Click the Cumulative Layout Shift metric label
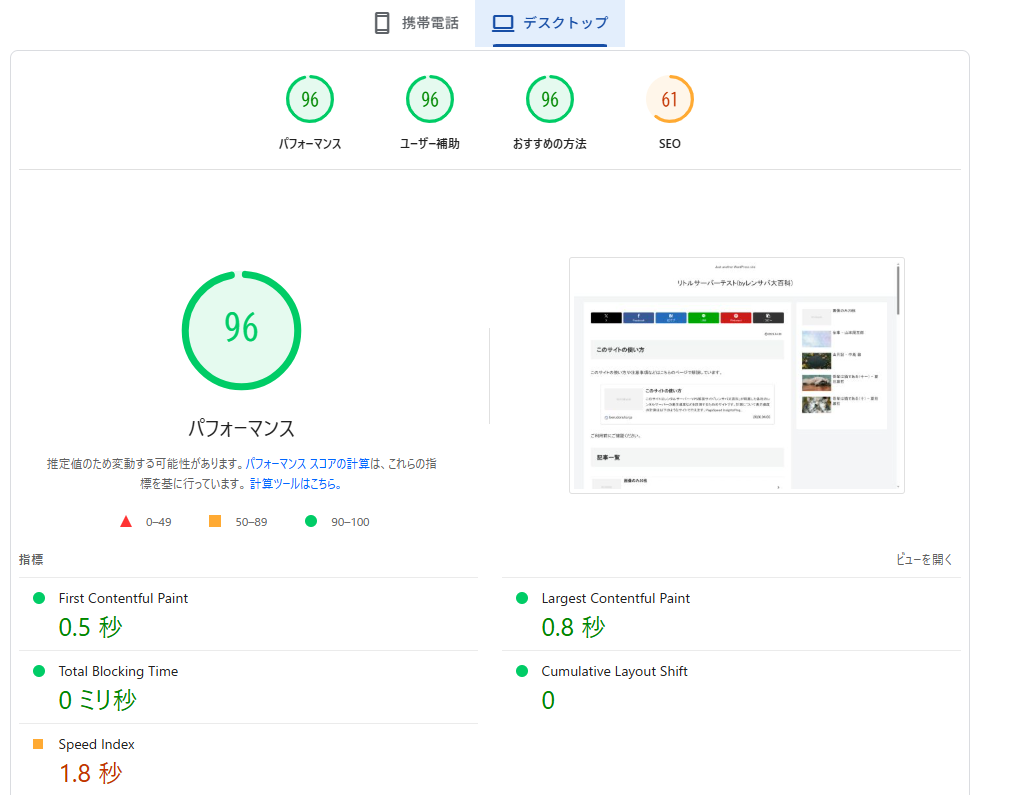Image resolution: width=1009 pixels, height=795 pixels. (x=615, y=671)
